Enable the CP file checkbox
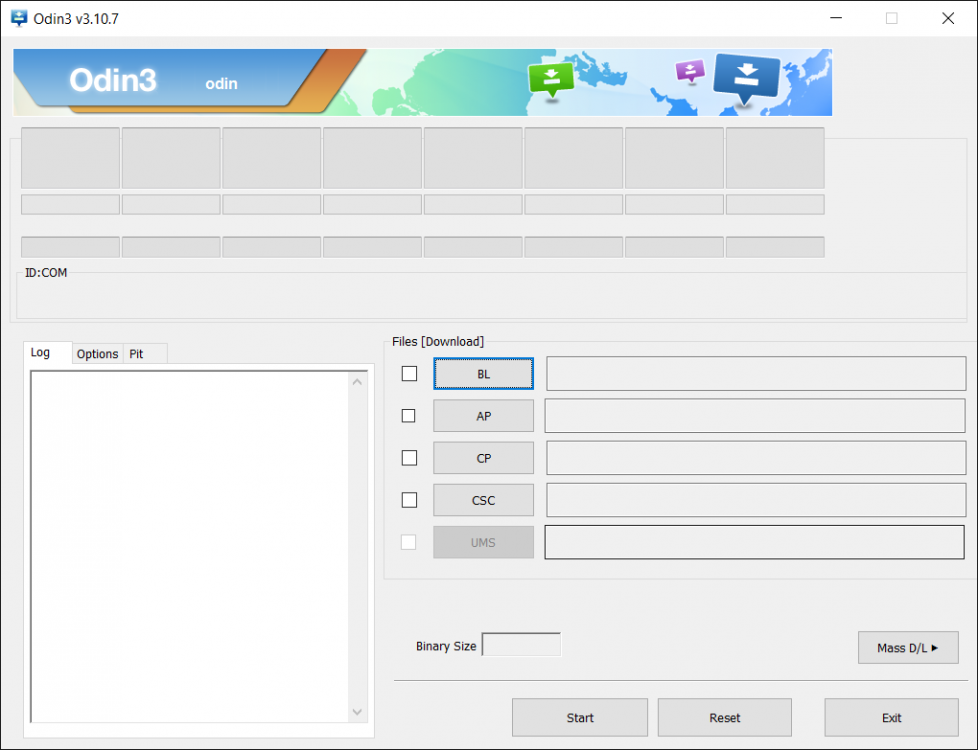The width and height of the screenshot is (978, 750). [409, 457]
